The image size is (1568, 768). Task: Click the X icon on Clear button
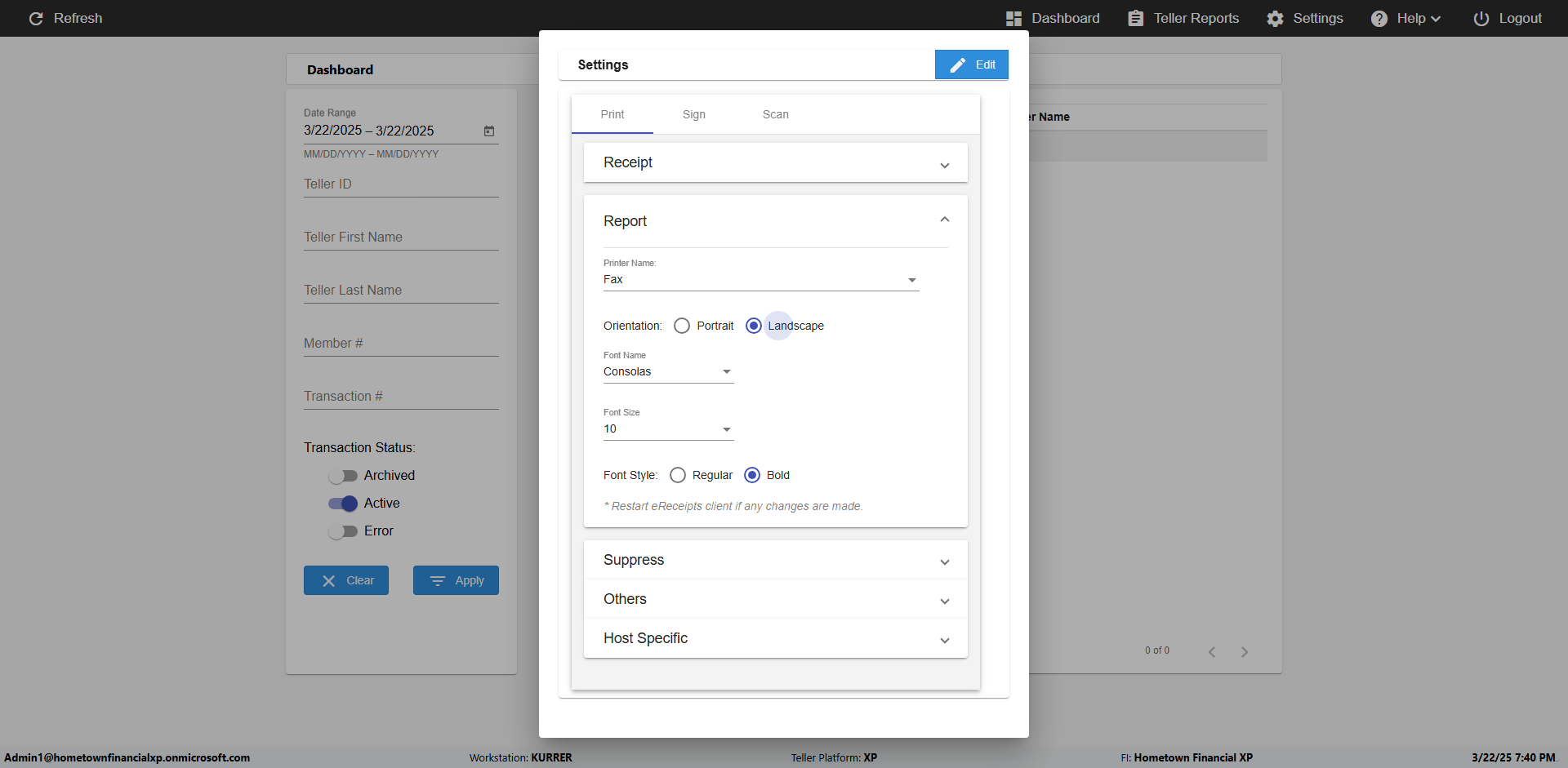pos(328,580)
